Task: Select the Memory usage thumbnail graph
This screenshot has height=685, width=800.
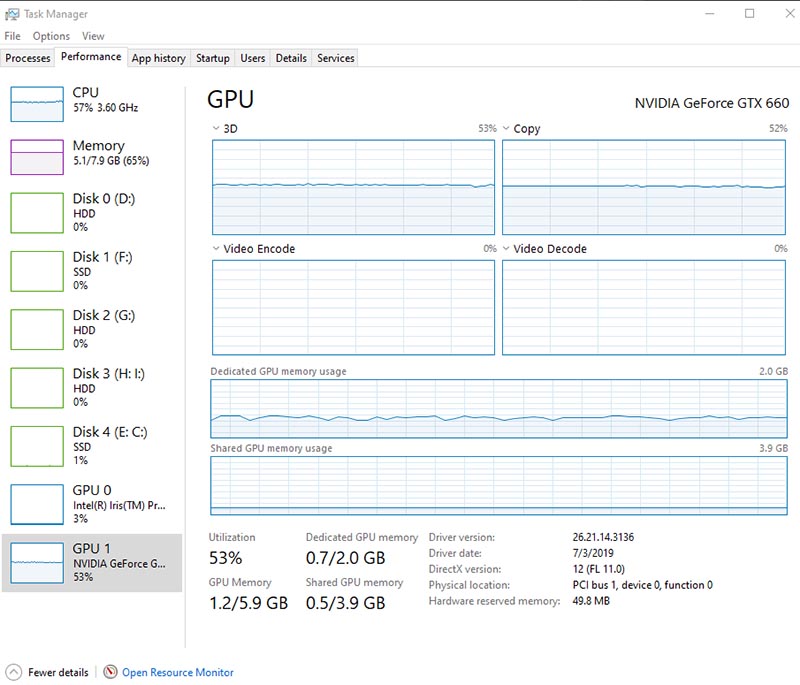Action: (x=37, y=157)
